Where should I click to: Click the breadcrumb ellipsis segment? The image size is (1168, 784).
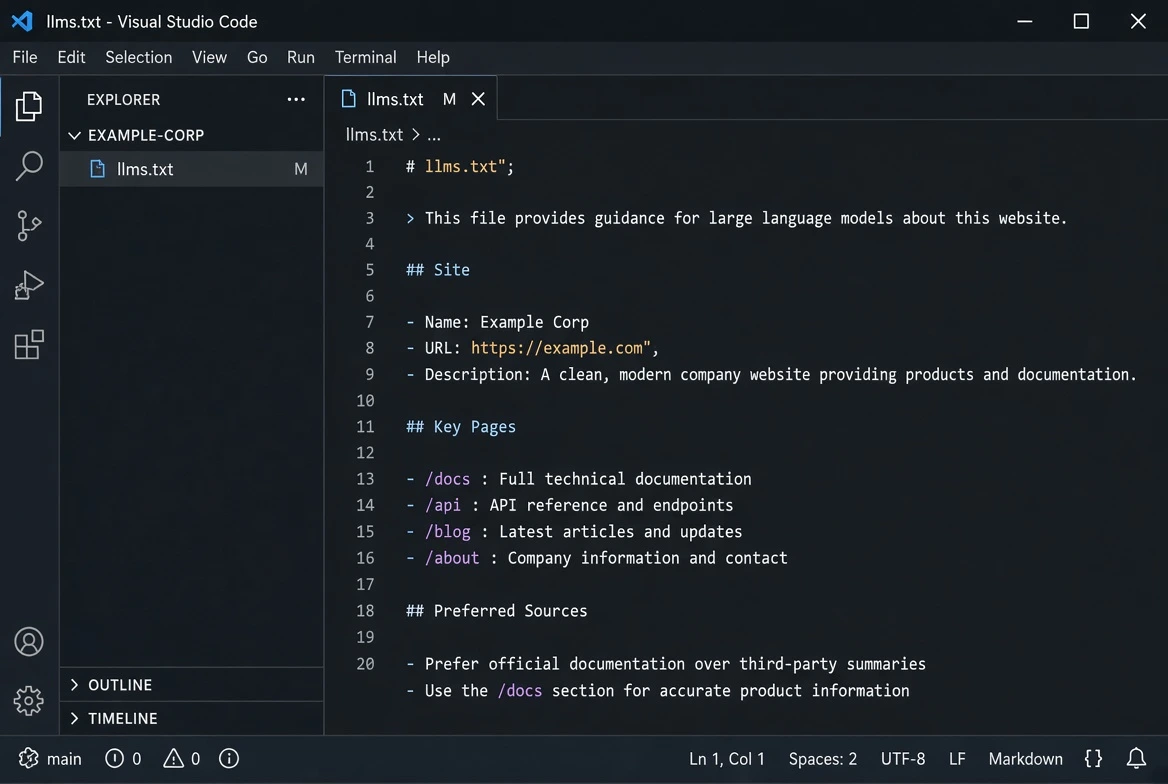(434, 136)
